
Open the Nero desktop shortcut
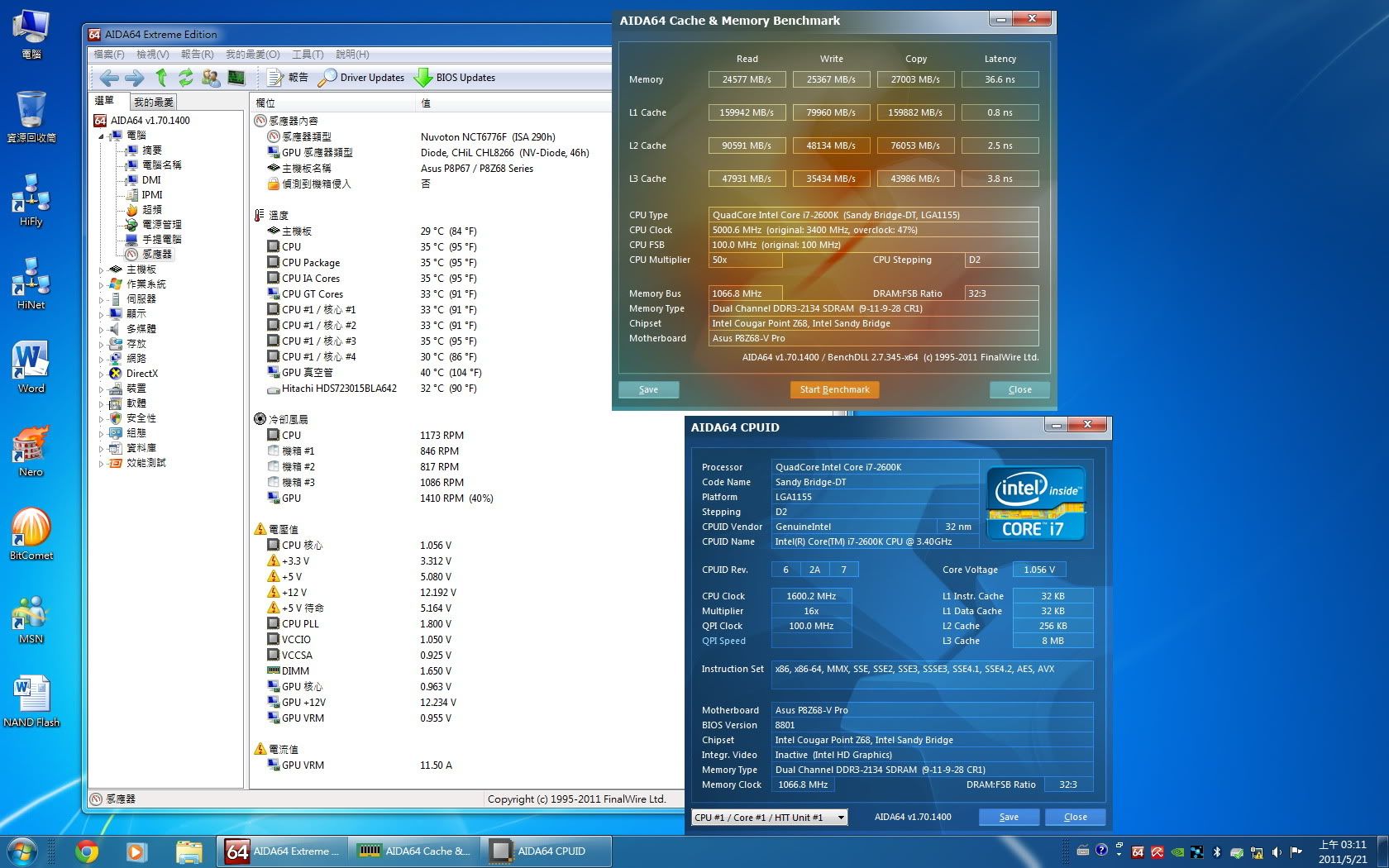tap(31, 451)
